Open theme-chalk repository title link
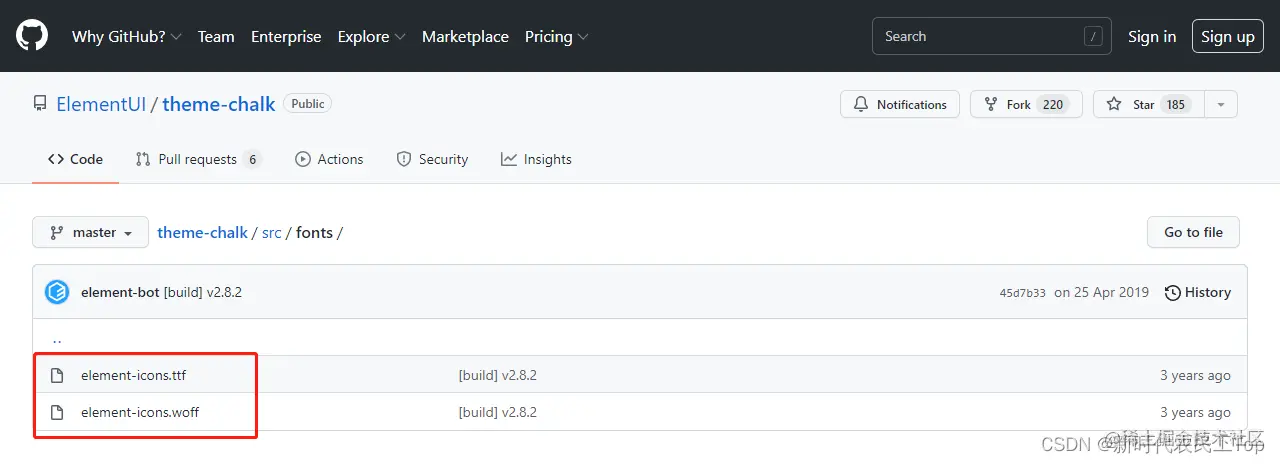 (x=218, y=104)
